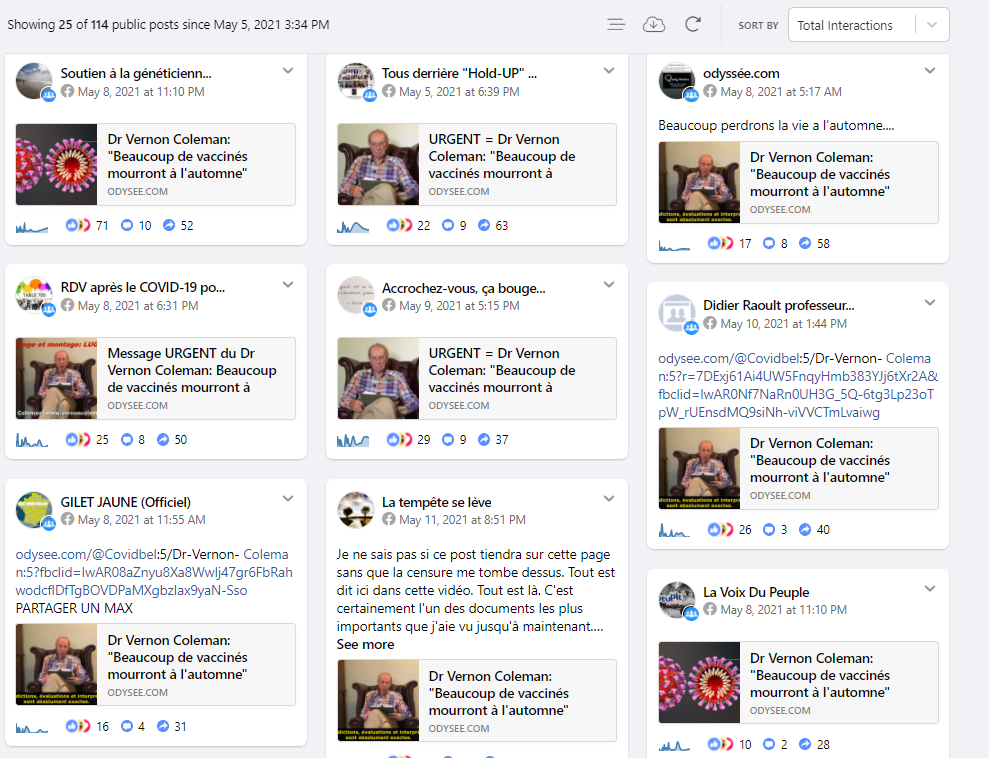Open the list view menu icon
989x758 pixels.
(616, 25)
